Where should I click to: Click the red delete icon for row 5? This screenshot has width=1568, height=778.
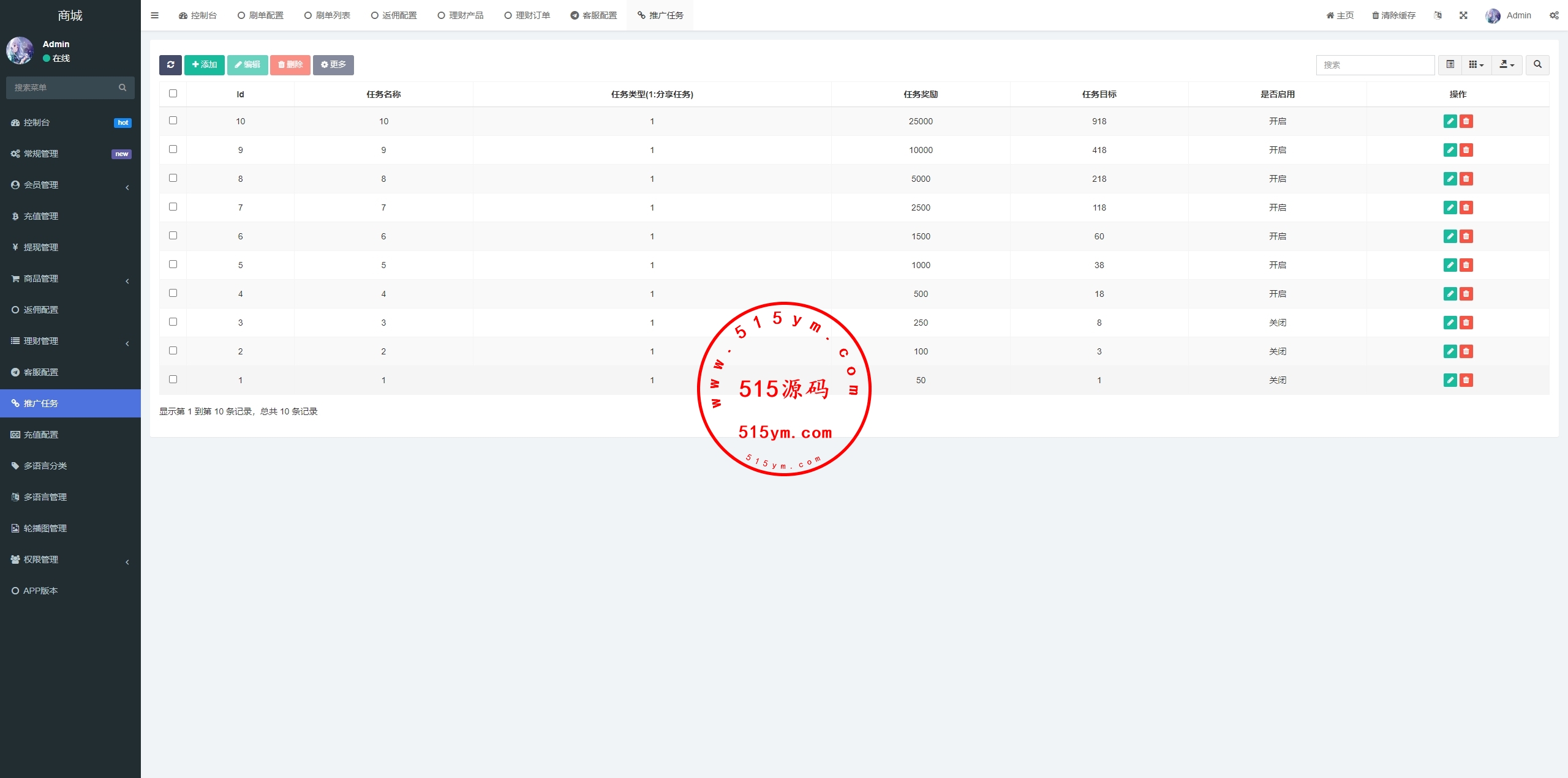tap(1466, 265)
